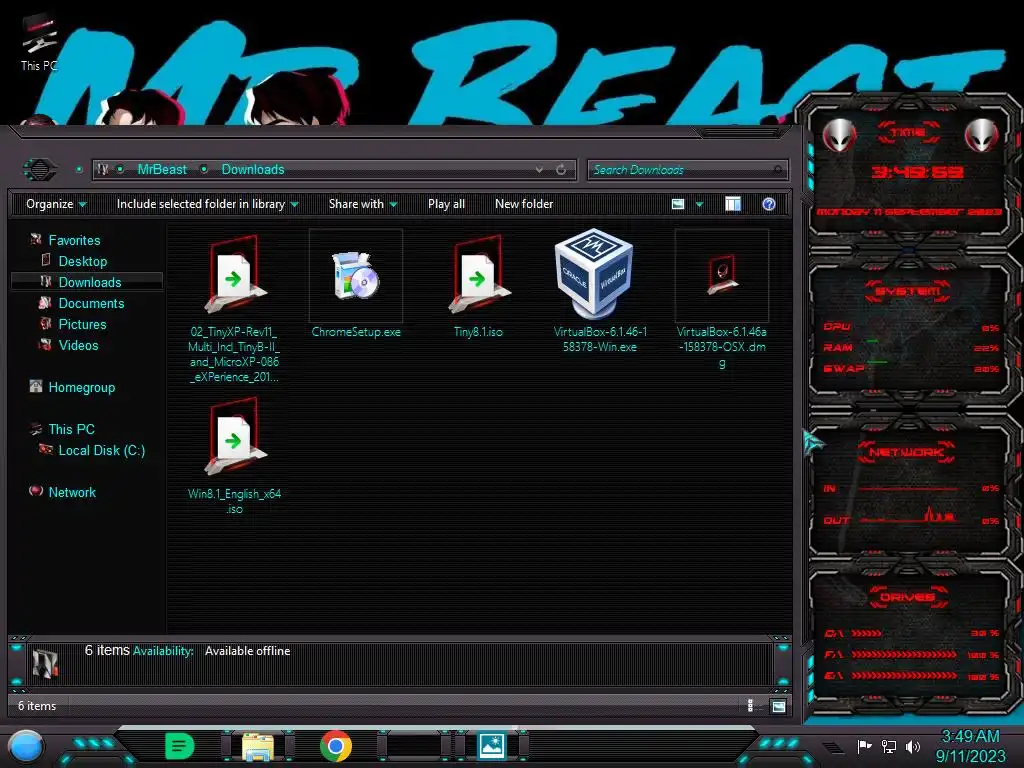This screenshot has height=768, width=1024.
Task: Click the TIME widget header
Action: click(907, 132)
